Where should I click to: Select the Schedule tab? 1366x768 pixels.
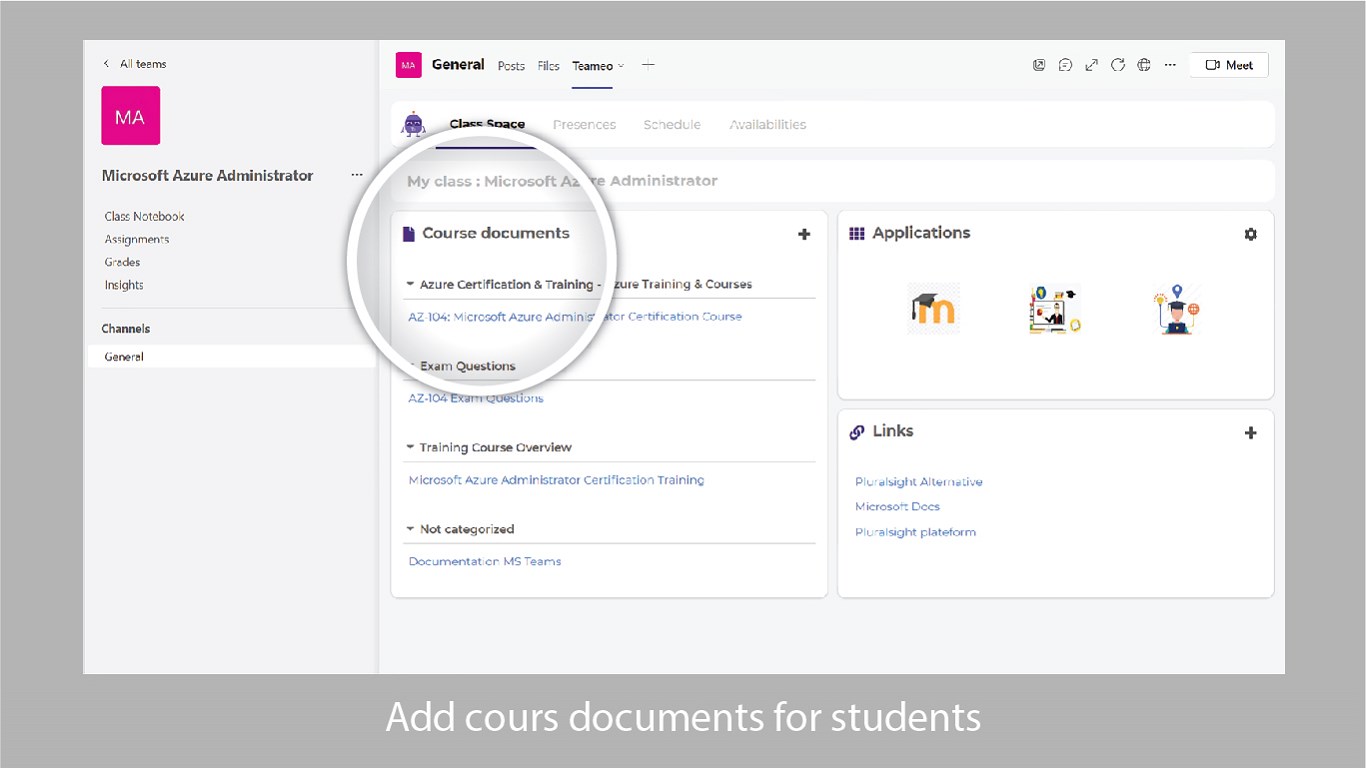(x=672, y=125)
